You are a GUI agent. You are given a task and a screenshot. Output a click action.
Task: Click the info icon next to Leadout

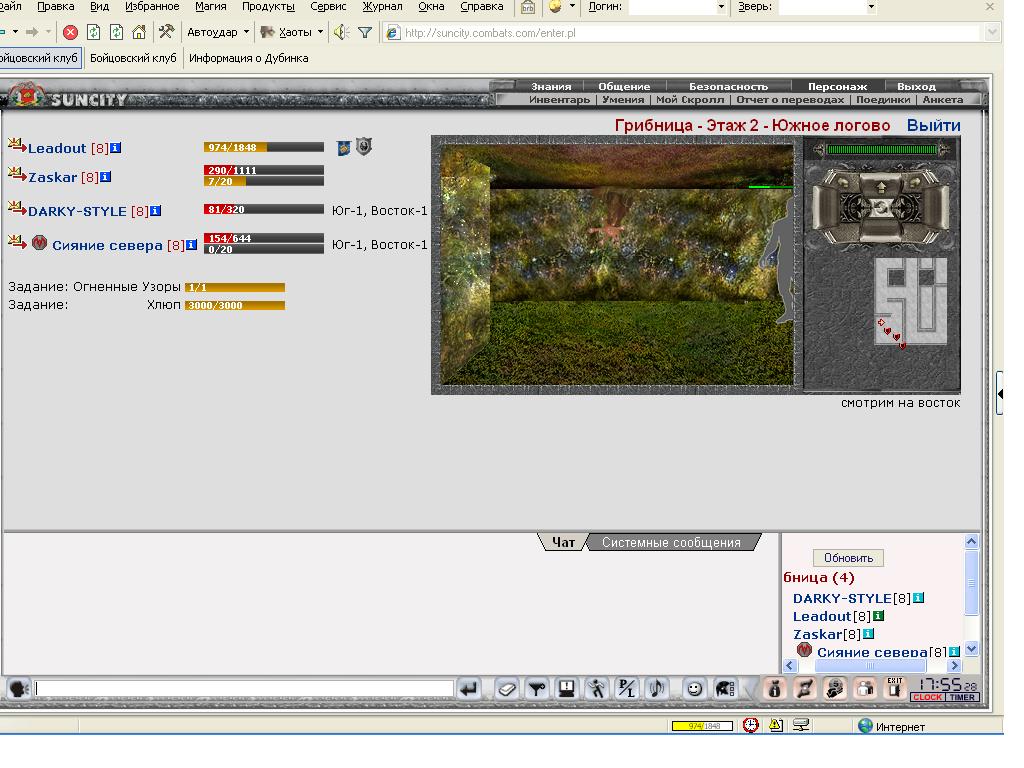[116, 148]
